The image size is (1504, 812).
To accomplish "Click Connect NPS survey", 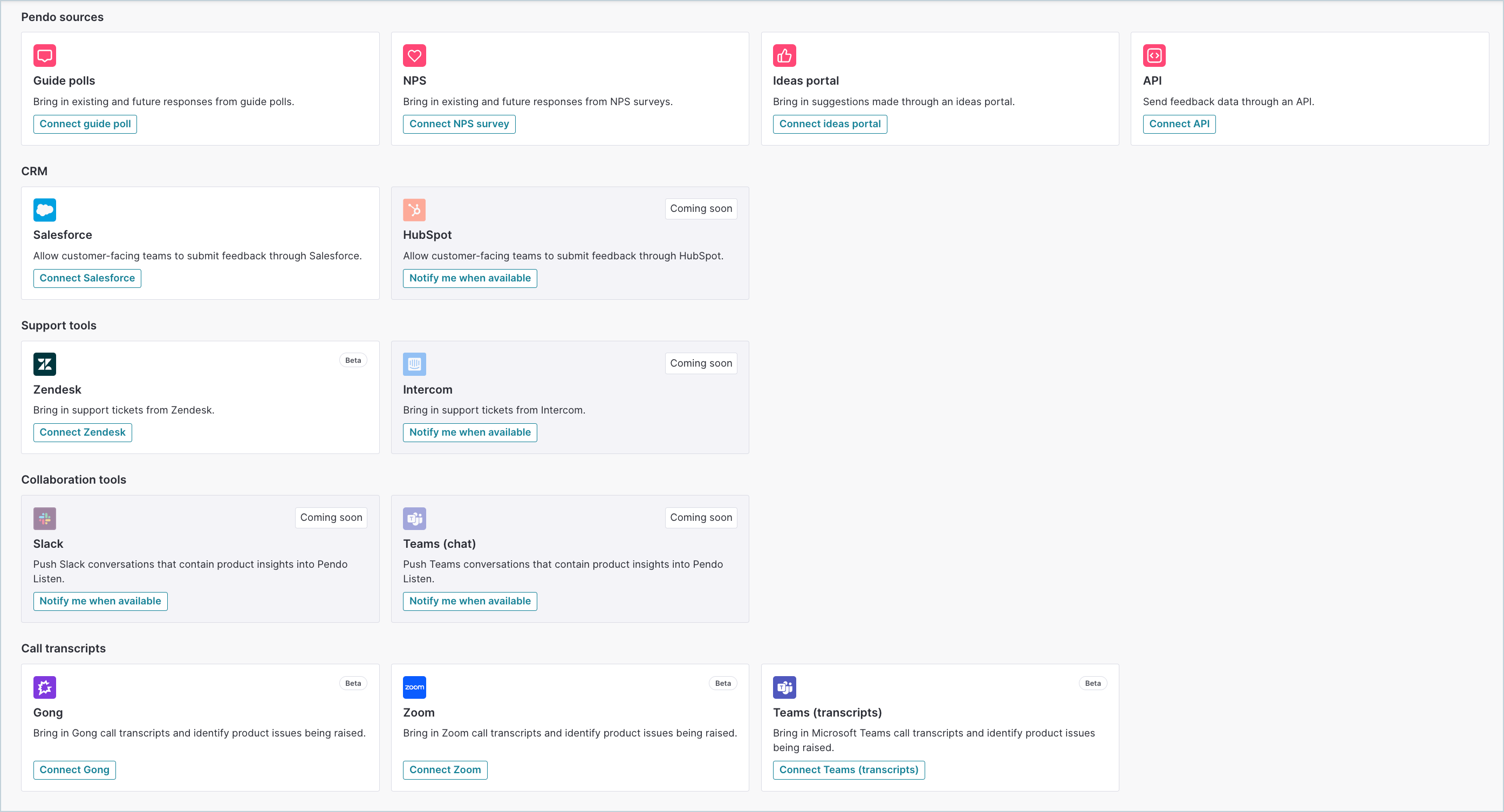I will (459, 124).
